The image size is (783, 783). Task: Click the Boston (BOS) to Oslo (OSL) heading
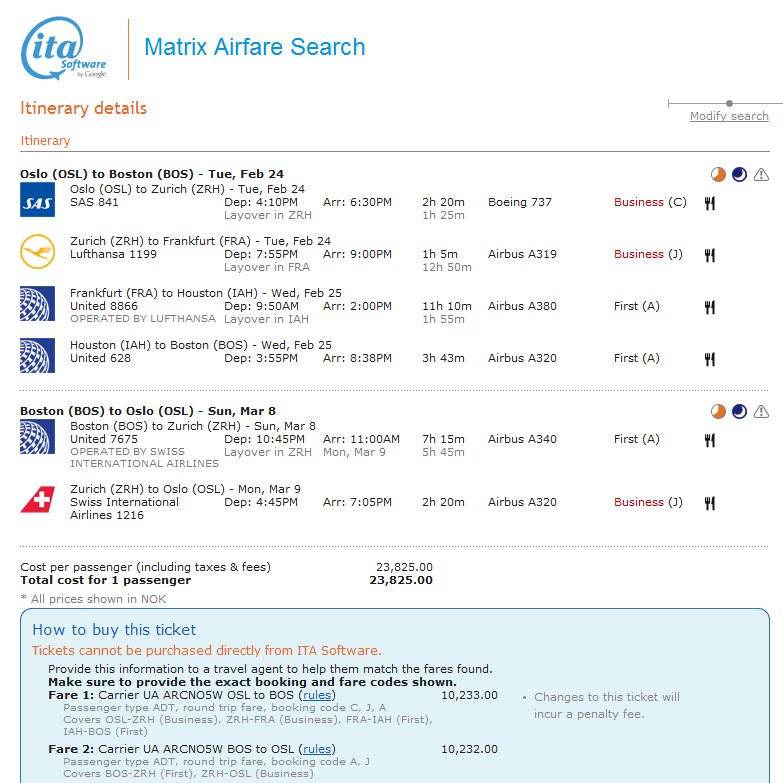tap(148, 411)
